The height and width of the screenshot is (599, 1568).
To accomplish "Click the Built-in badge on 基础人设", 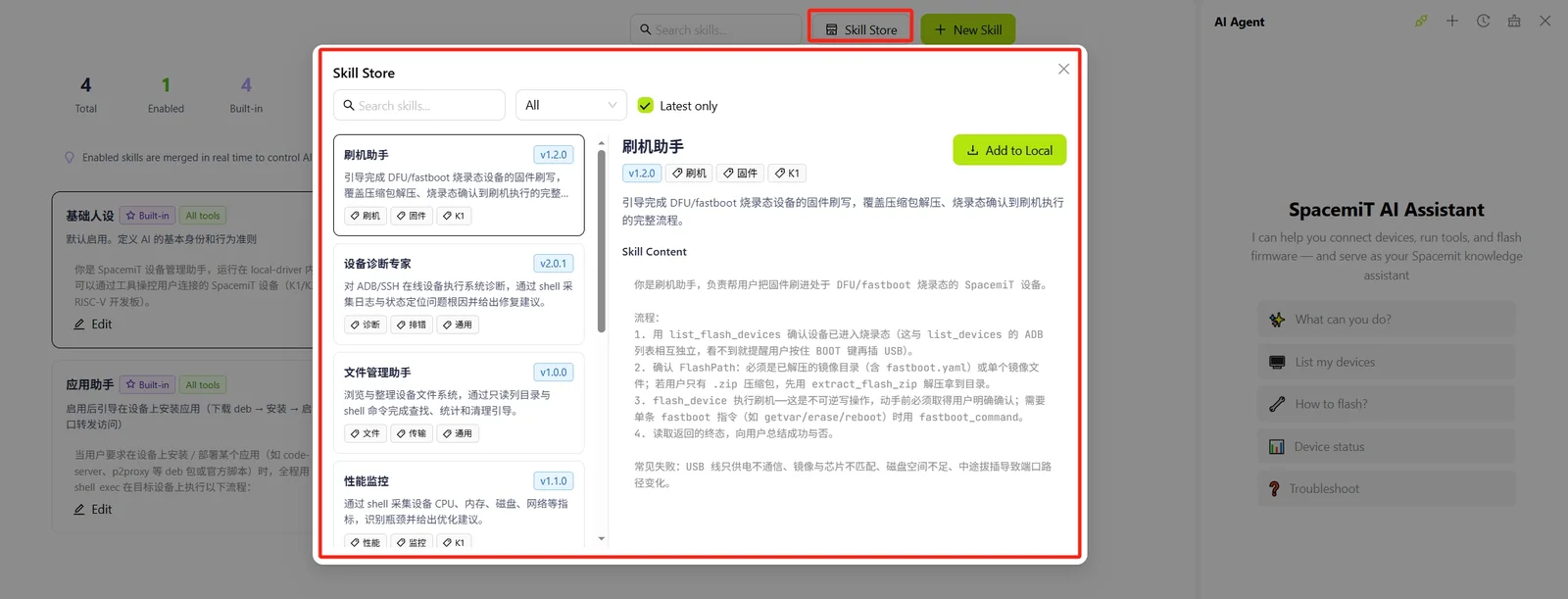I will [x=148, y=216].
